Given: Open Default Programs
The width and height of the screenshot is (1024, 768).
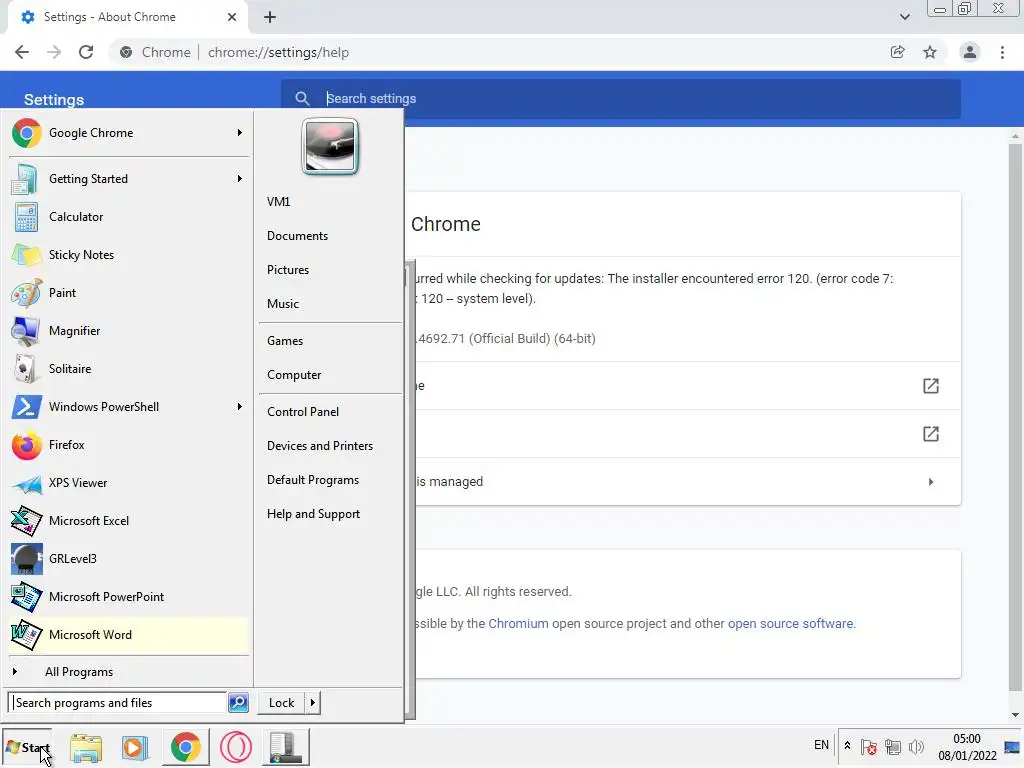Looking at the screenshot, I should [313, 480].
